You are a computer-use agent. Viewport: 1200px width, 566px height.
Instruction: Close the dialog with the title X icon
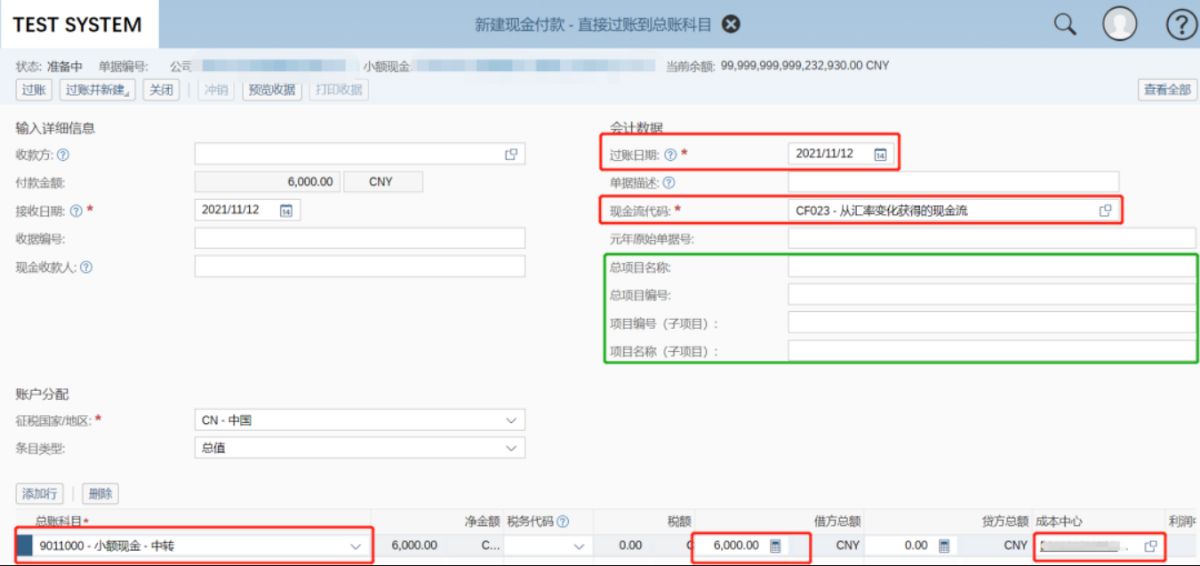coord(731,24)
